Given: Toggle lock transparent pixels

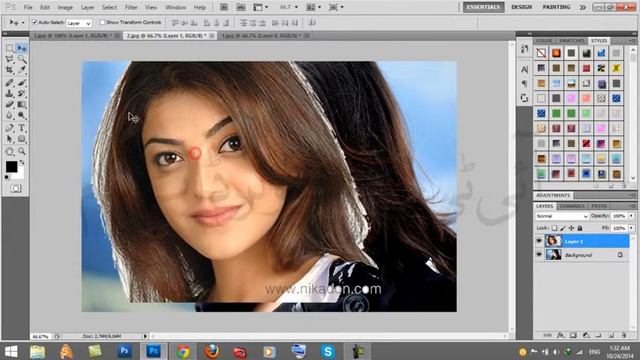Looking at the screenshot, I should pos(554,228).
